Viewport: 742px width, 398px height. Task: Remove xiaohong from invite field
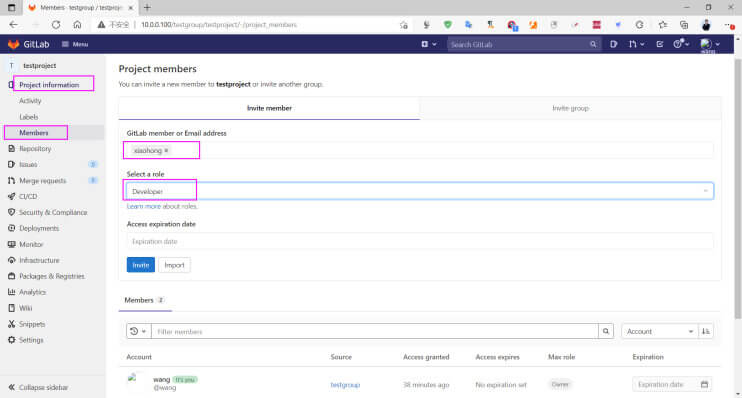[x=166, y=150]
